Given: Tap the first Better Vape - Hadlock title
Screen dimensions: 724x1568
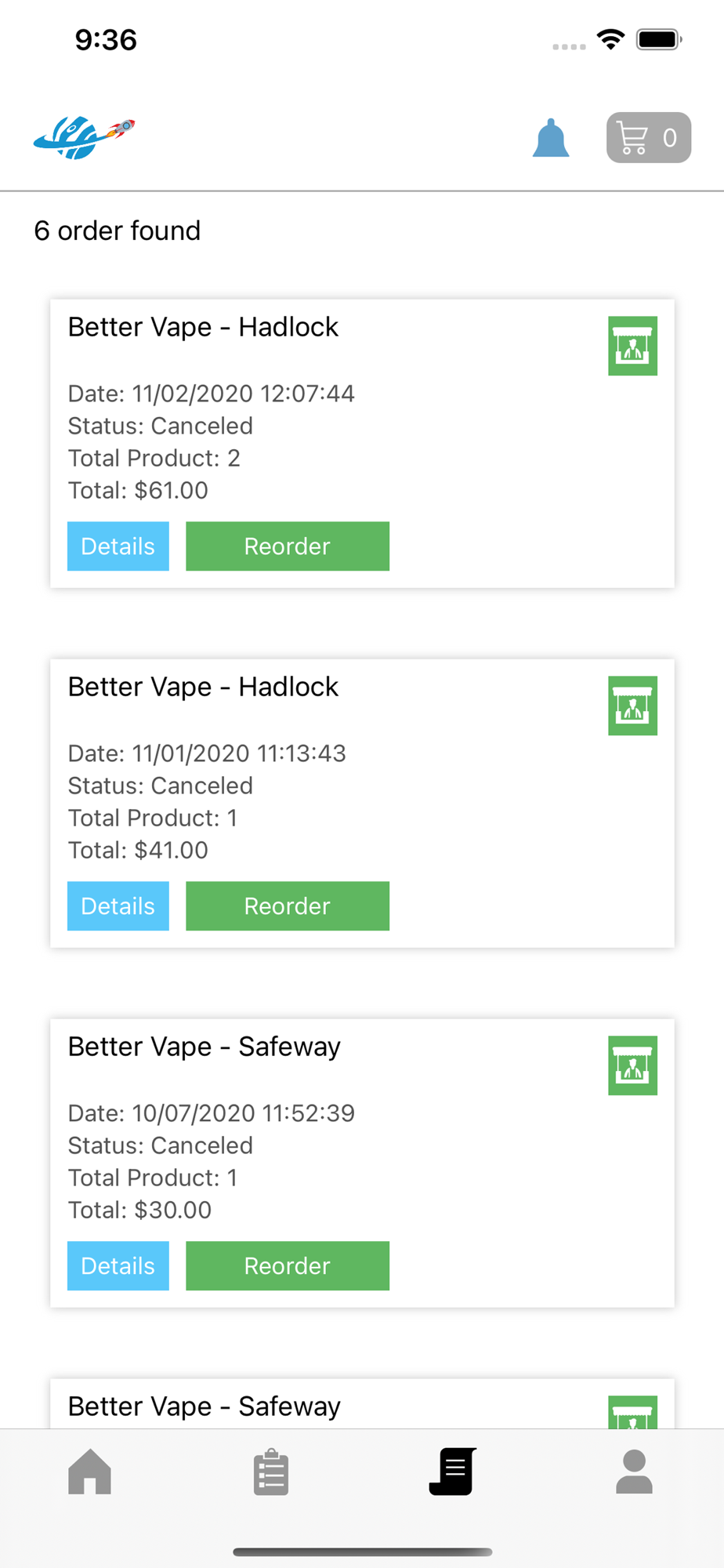Looking at the screenshot, I should pyautogui.click(x=203, y=327).
